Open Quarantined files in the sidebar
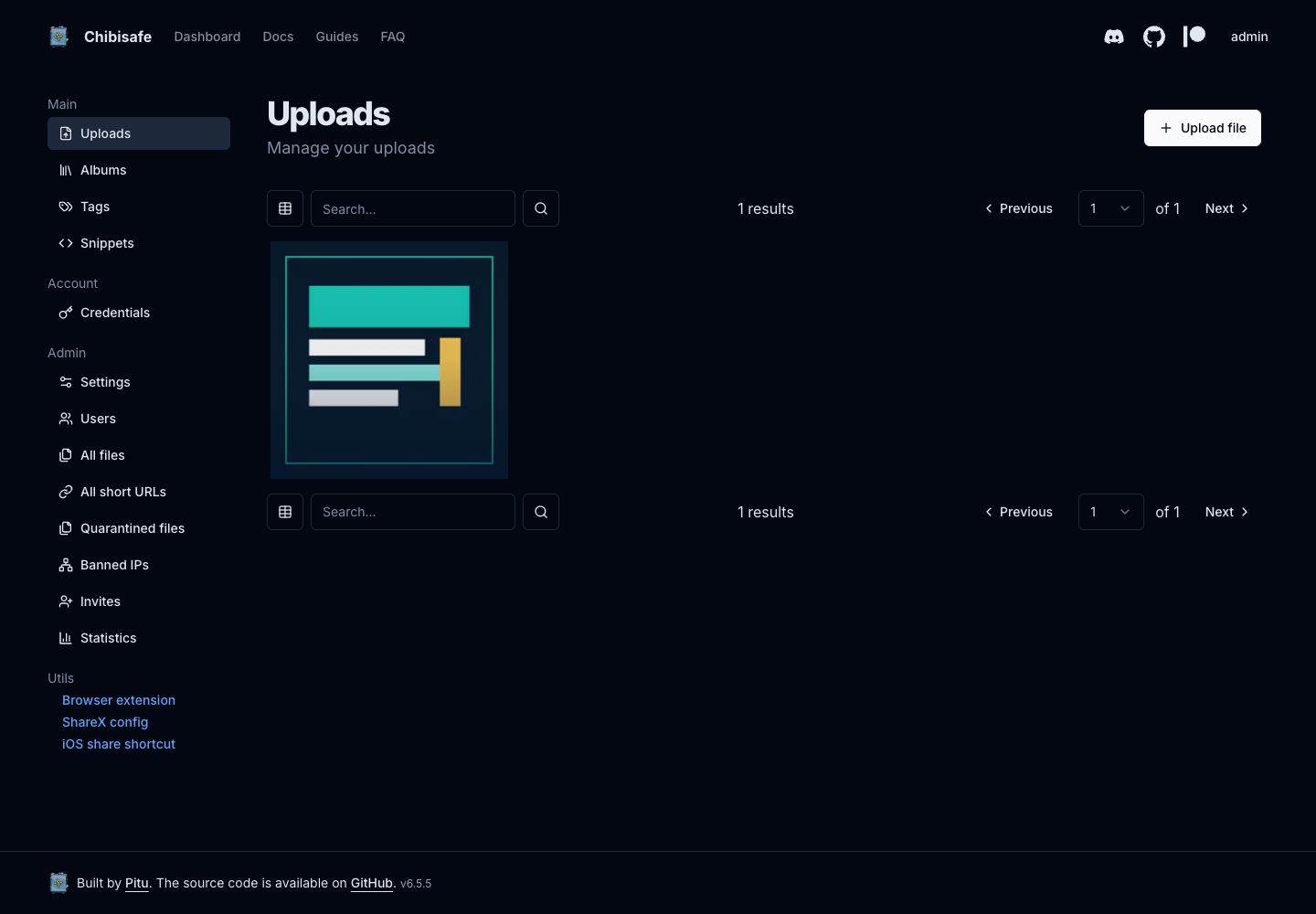Viewport: 1316px width, 914px height. pos(139,528)
